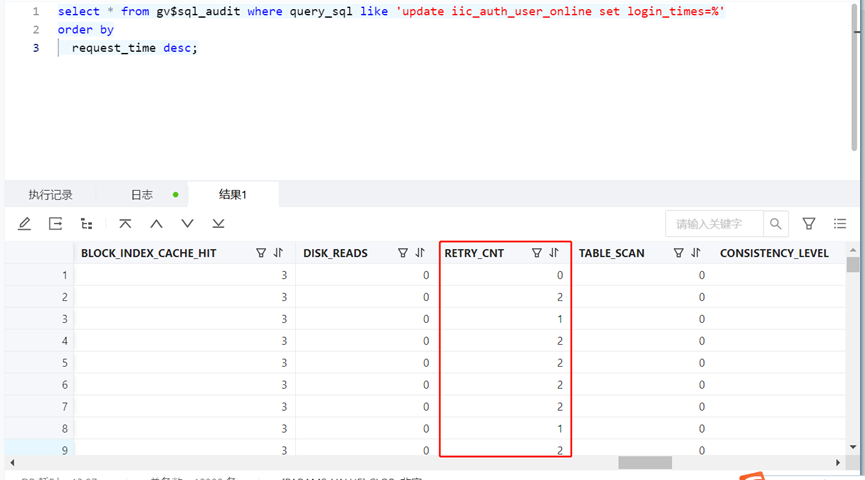865x480 pixels.
Task: Select row number 8 in results
Action: [x=39, y=429]
